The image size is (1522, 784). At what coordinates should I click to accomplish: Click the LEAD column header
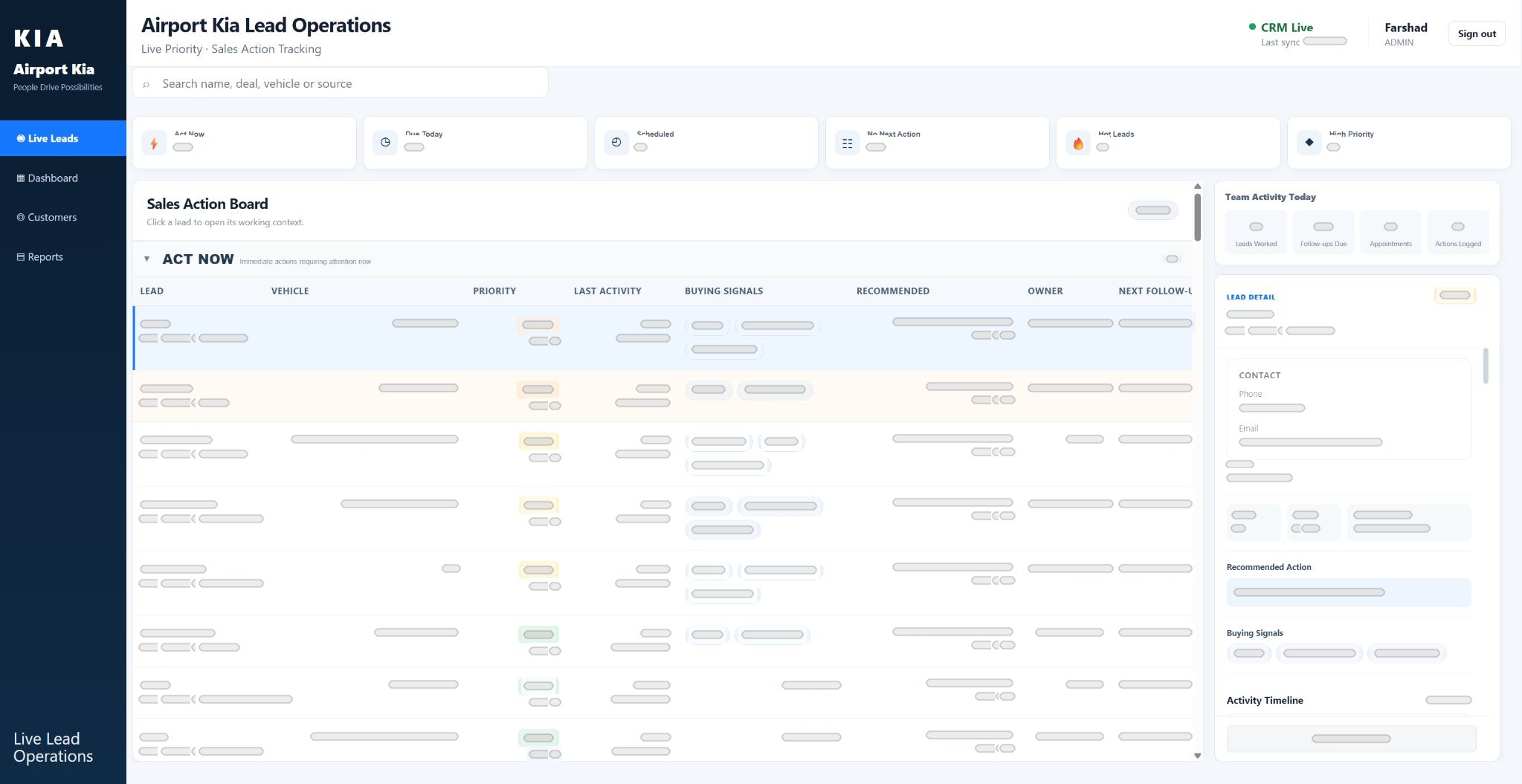[152, 291]
